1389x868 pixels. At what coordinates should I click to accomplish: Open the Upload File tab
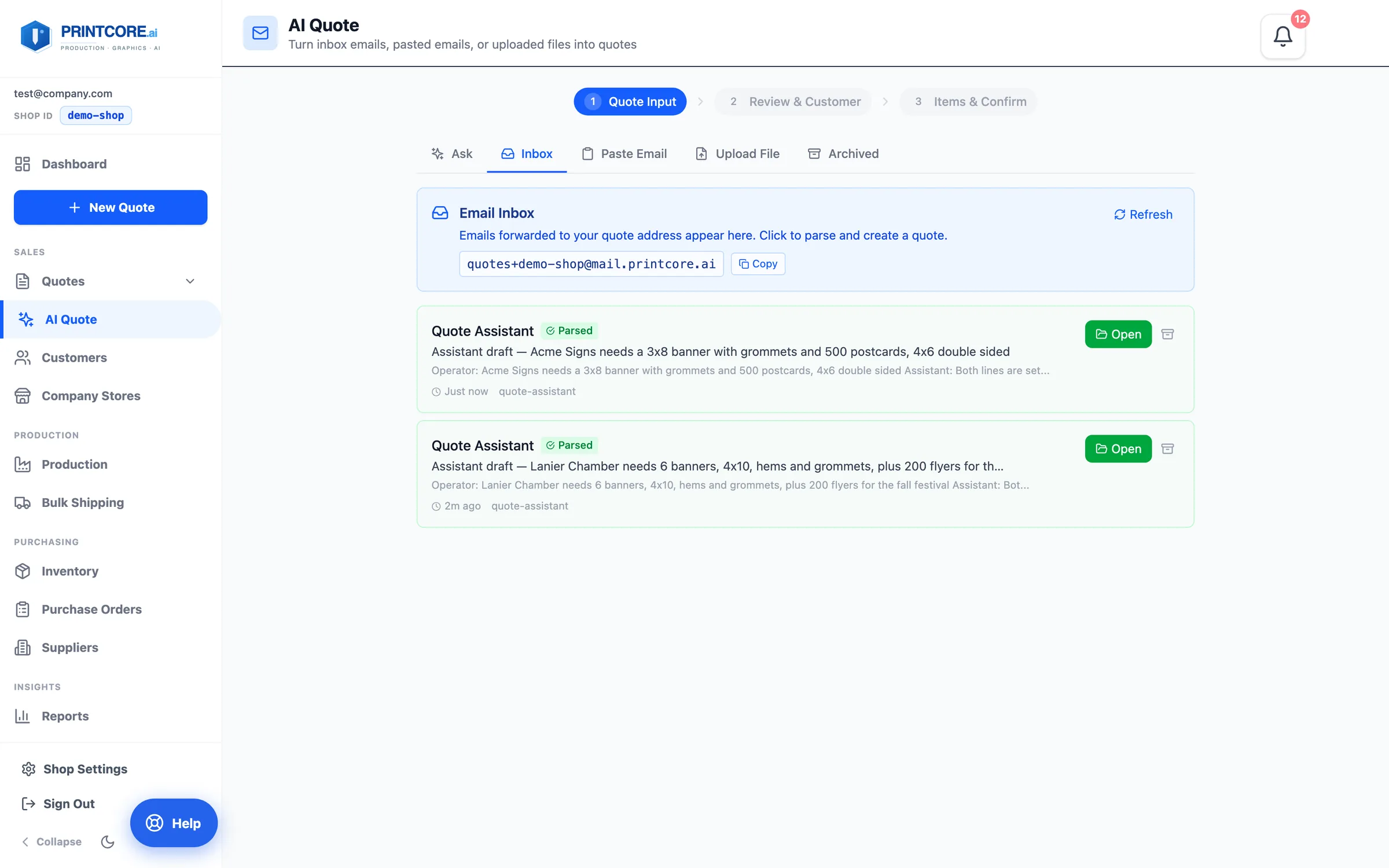pyautogui.click(x=738, y=153)
